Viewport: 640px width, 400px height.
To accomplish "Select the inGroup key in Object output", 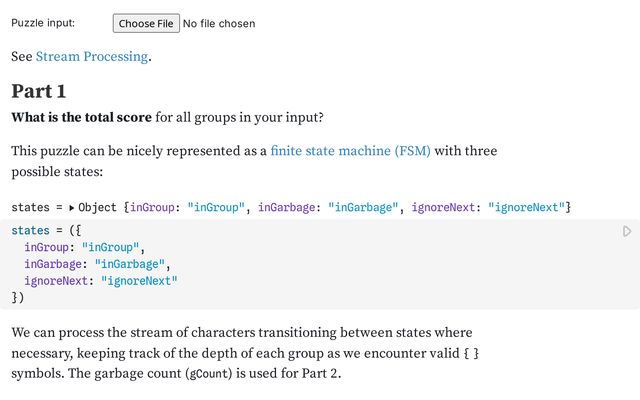I will pyautogui.click(x=151, y=208).
